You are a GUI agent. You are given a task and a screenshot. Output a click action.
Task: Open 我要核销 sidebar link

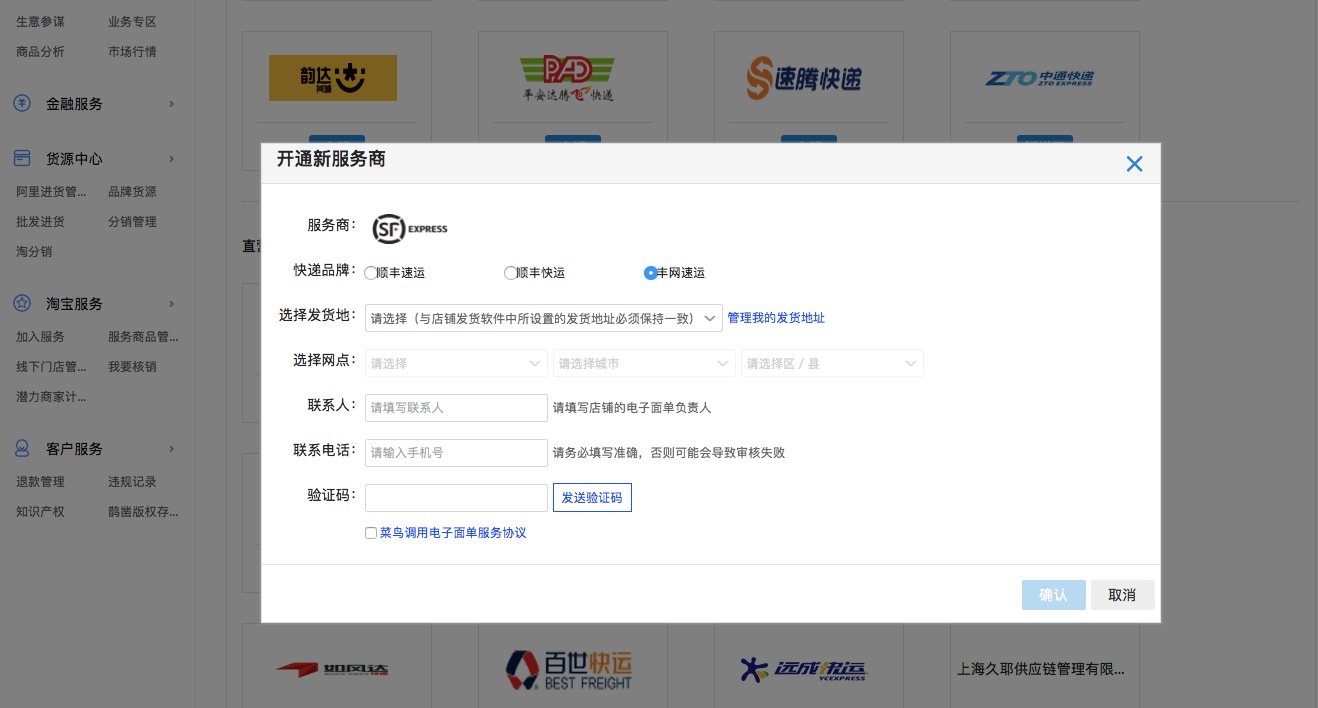click(x=132, y=367)
